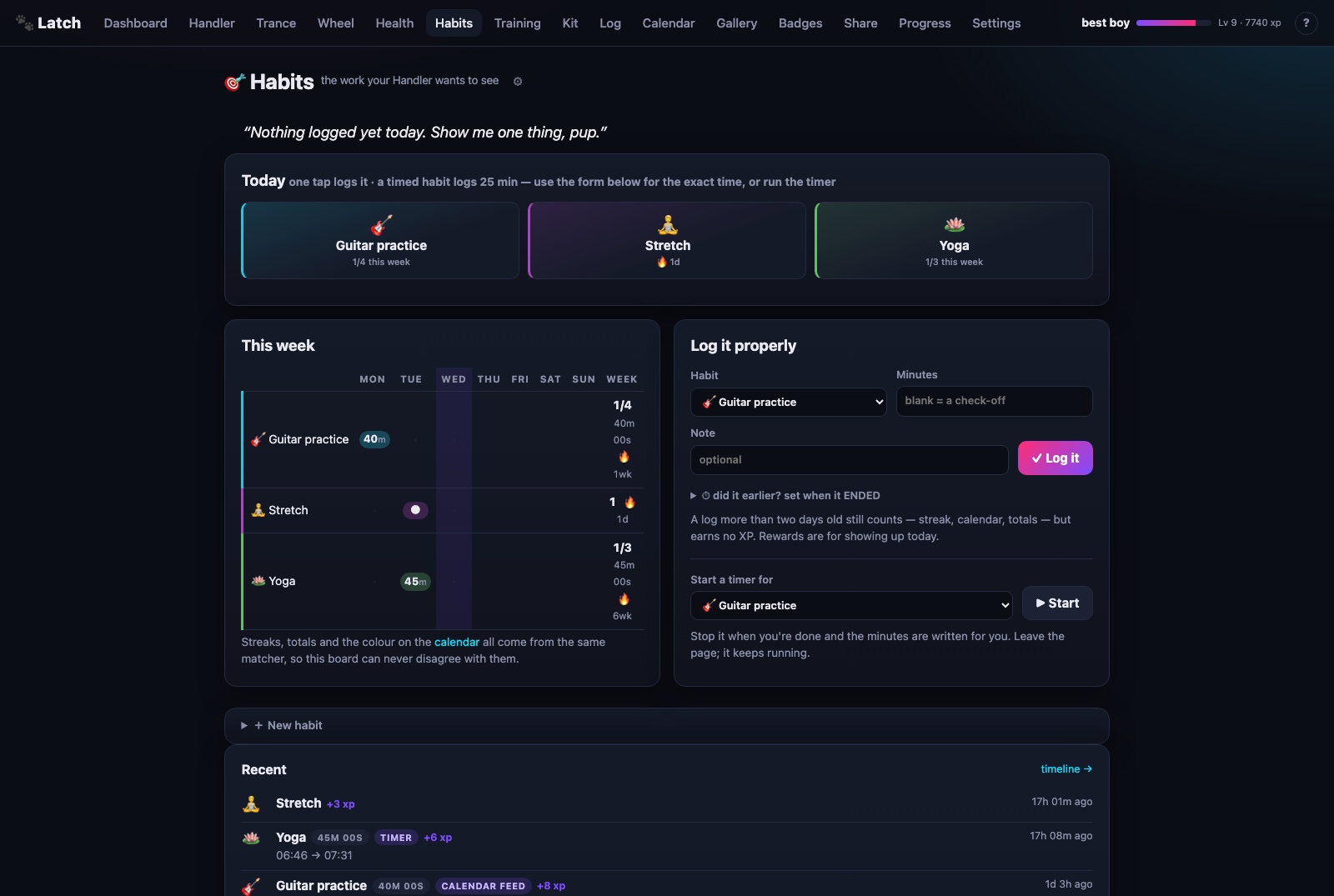Click the flame icon in Guitar practice week column

624,457
